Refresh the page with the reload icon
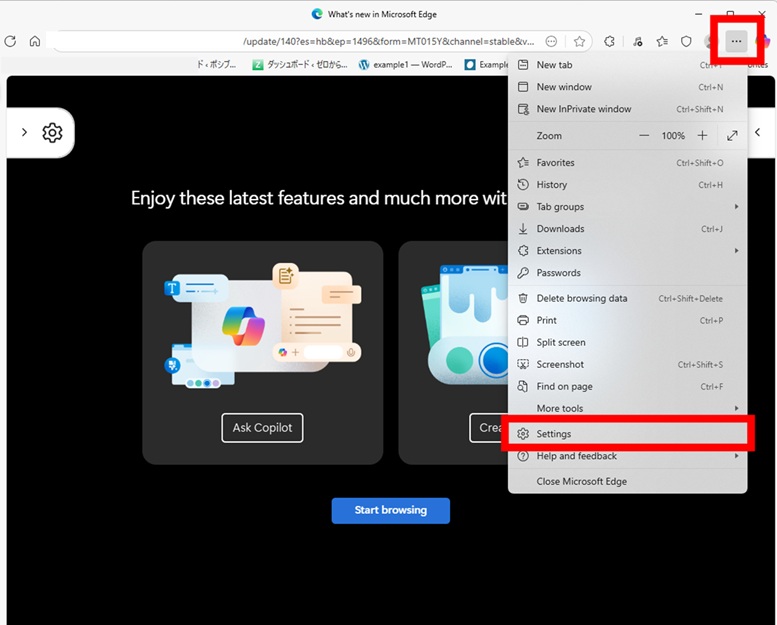The width and height of the screenshot is (777, 625). pos(11,42)
